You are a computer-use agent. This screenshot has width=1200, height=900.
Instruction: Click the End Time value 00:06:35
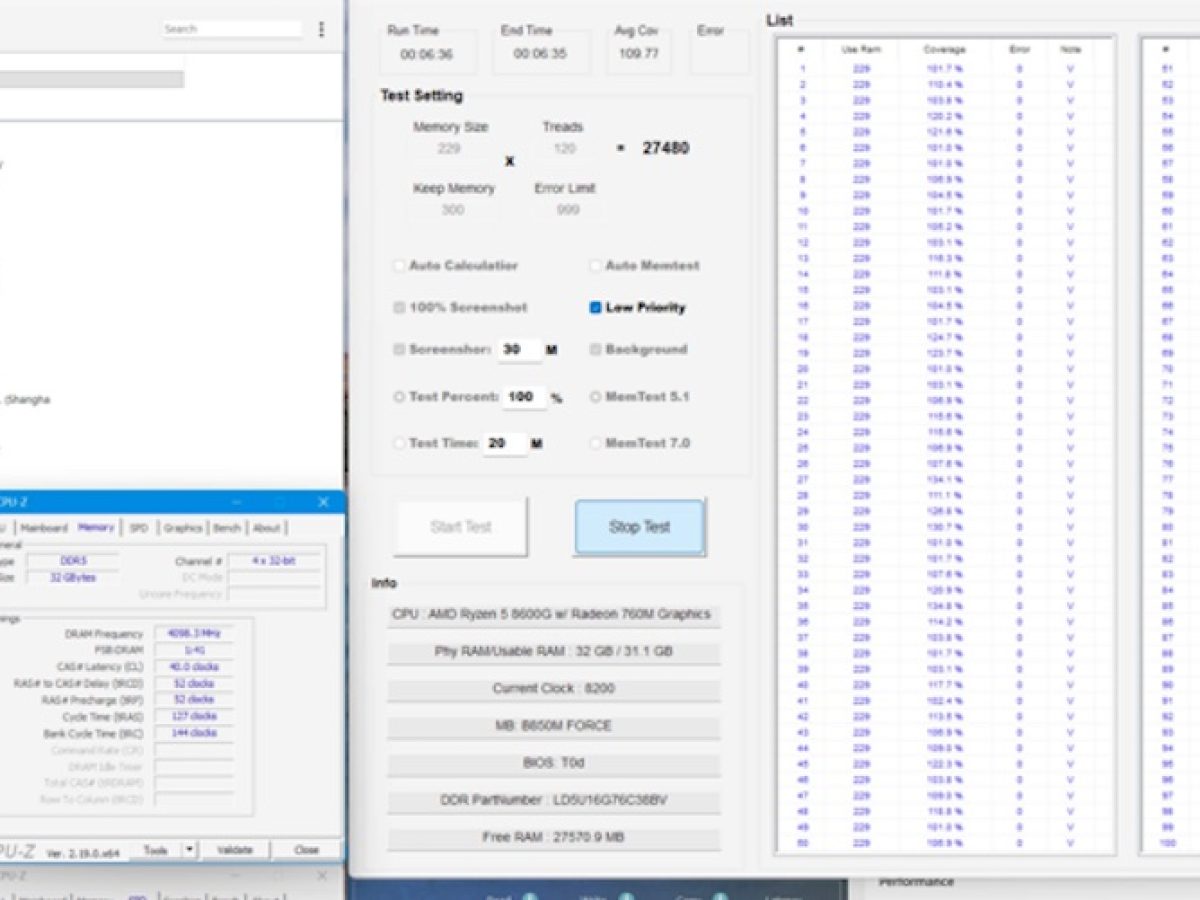coord(540,54)
